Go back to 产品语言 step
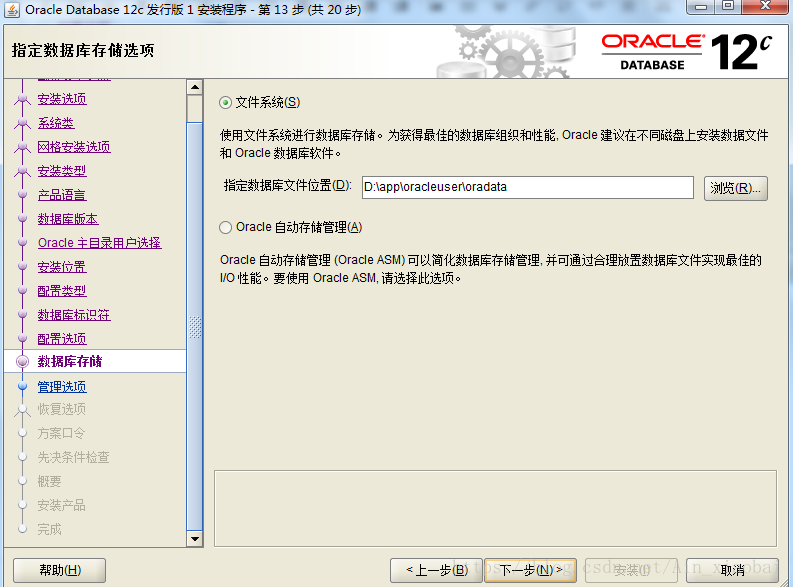The height and width of the screenshot is (587, 793). [x=62, y=195]
